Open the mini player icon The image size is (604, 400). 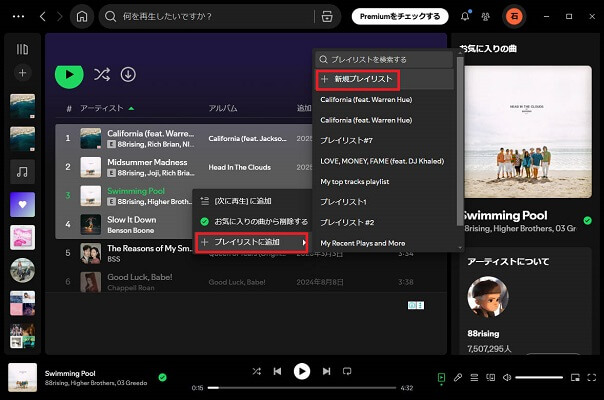(x=575, y=378)
